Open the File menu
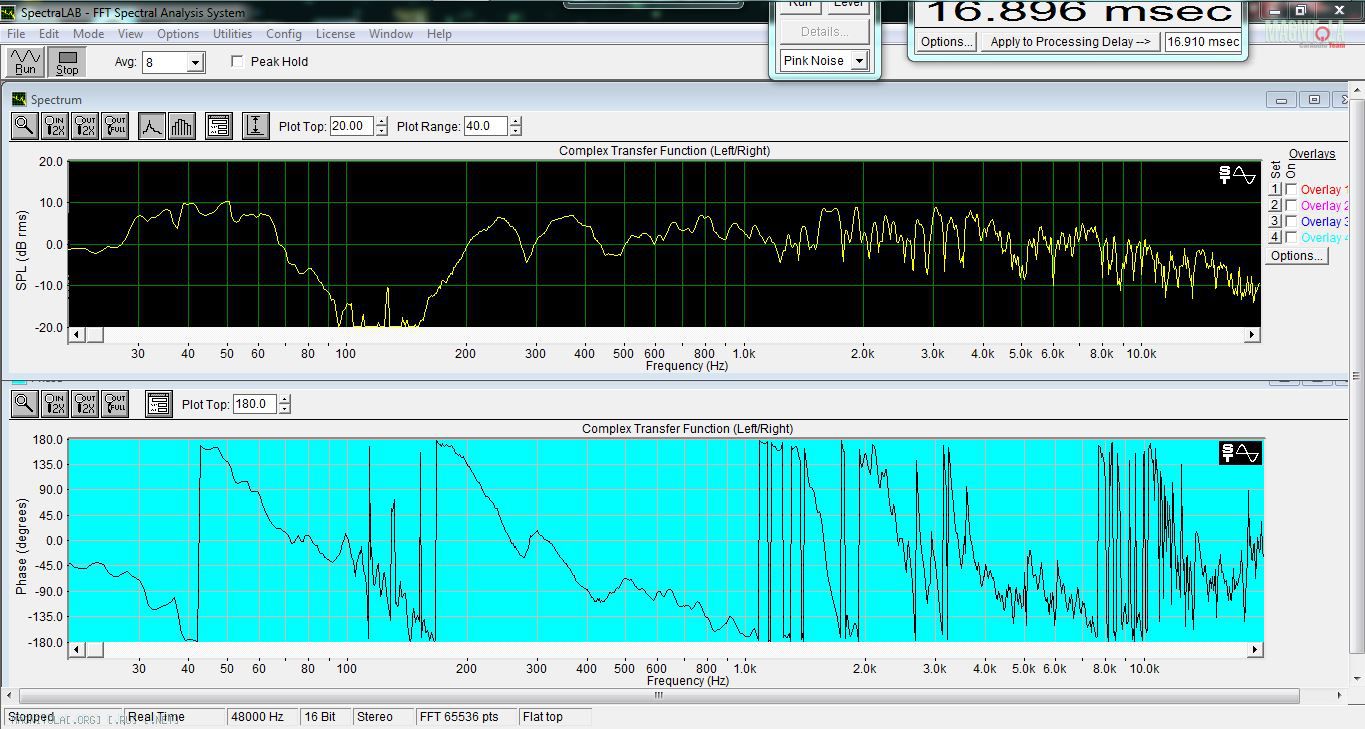 point(16,33)
